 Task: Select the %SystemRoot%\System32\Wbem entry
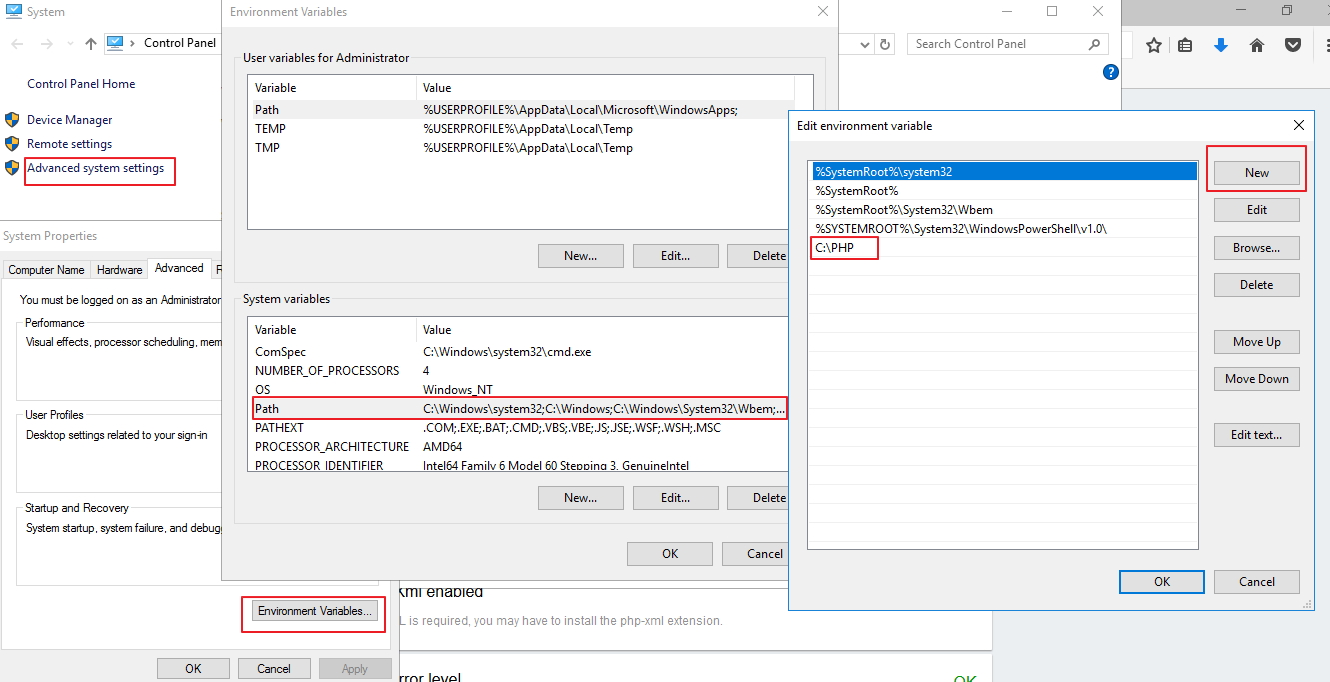click(x=1003, y=210)
